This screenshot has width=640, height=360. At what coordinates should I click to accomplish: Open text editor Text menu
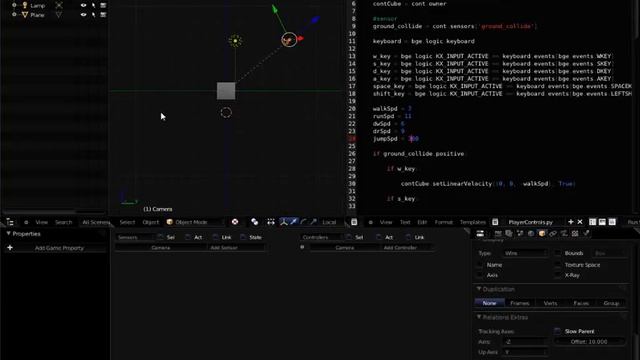pos(405,222)
